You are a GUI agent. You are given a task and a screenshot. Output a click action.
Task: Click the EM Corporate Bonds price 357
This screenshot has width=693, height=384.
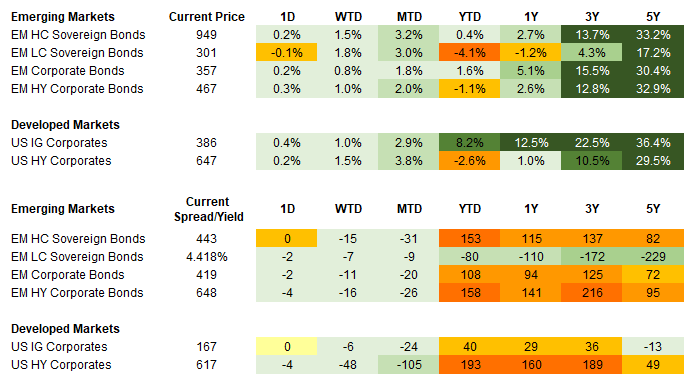pyautogui.click(x=206, y=71)
